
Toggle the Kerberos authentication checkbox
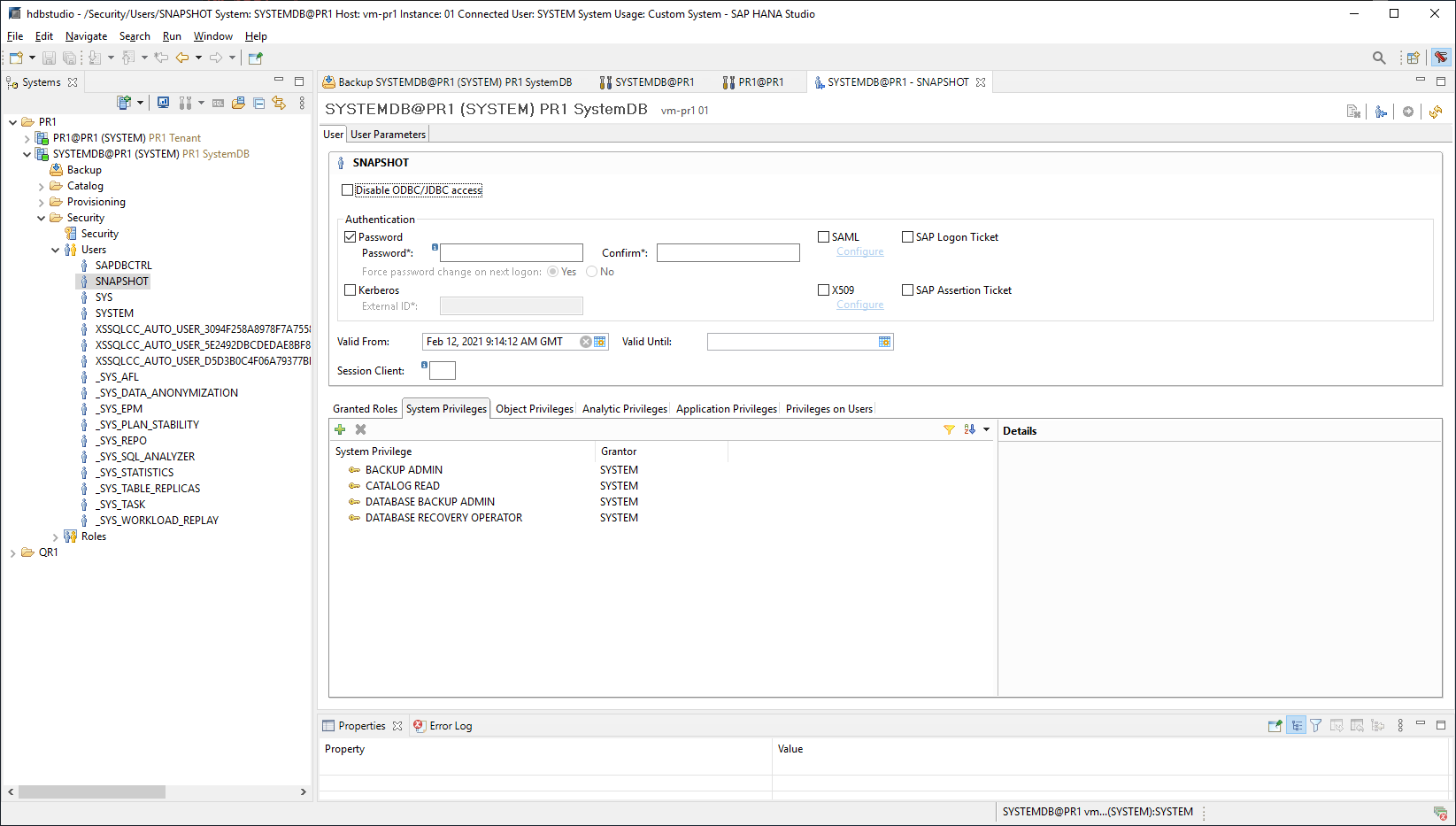click(351, 290)
